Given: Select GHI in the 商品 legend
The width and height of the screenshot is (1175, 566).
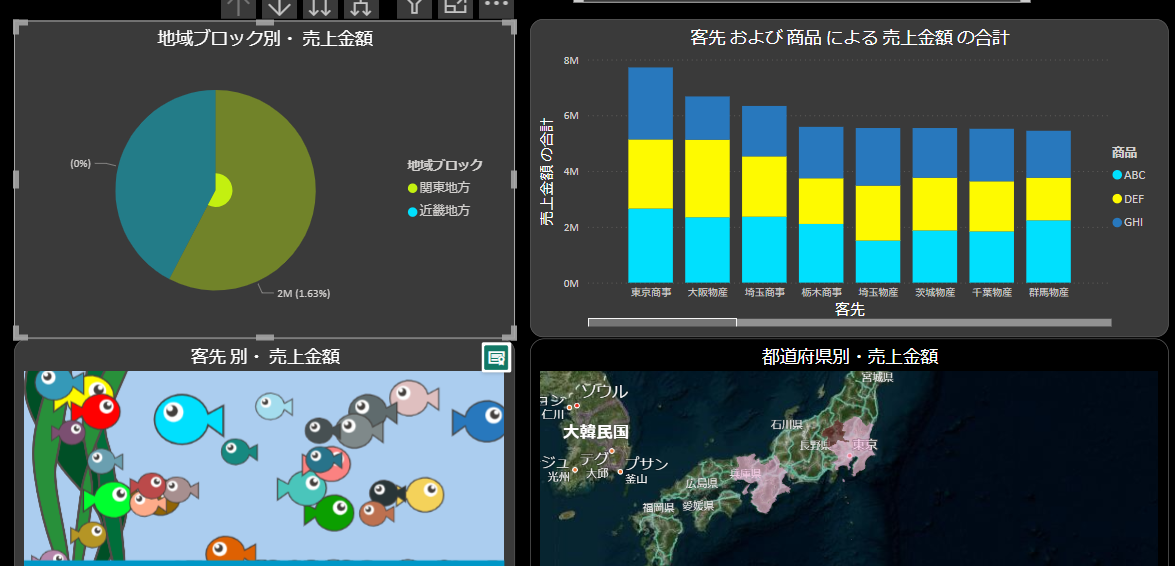Looking at the screenshot, I should 1133,222.
